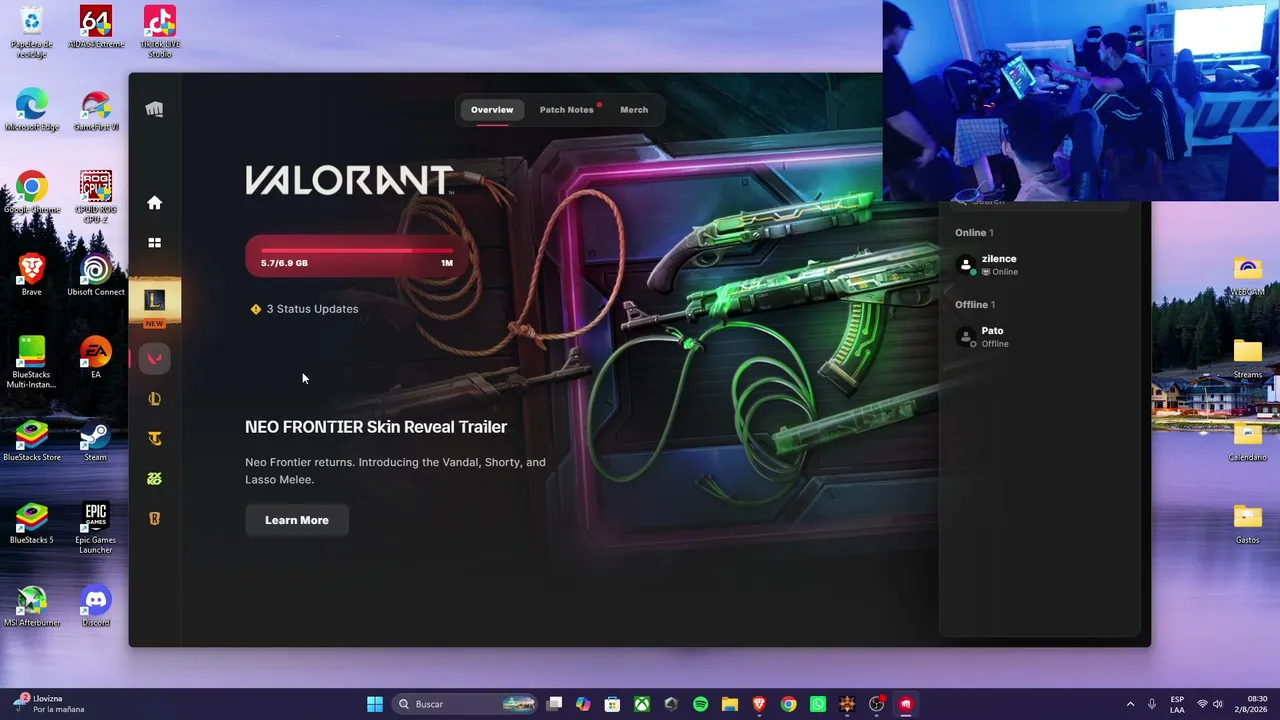Select the Streams folder on the desktop
Screen dimensions: 1280x720
click(1248, 358)
